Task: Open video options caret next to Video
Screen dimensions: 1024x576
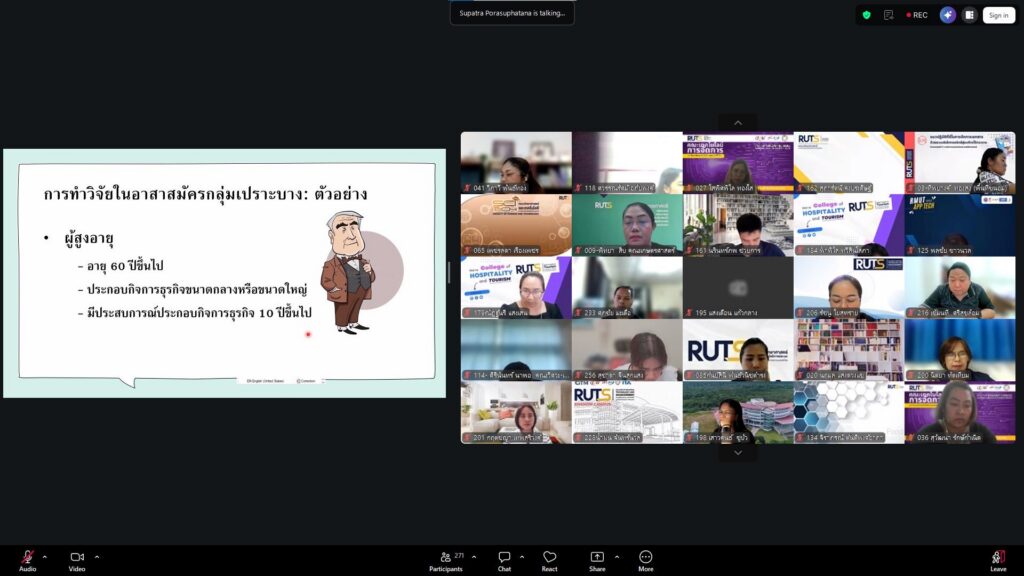Action: [96, 557]
